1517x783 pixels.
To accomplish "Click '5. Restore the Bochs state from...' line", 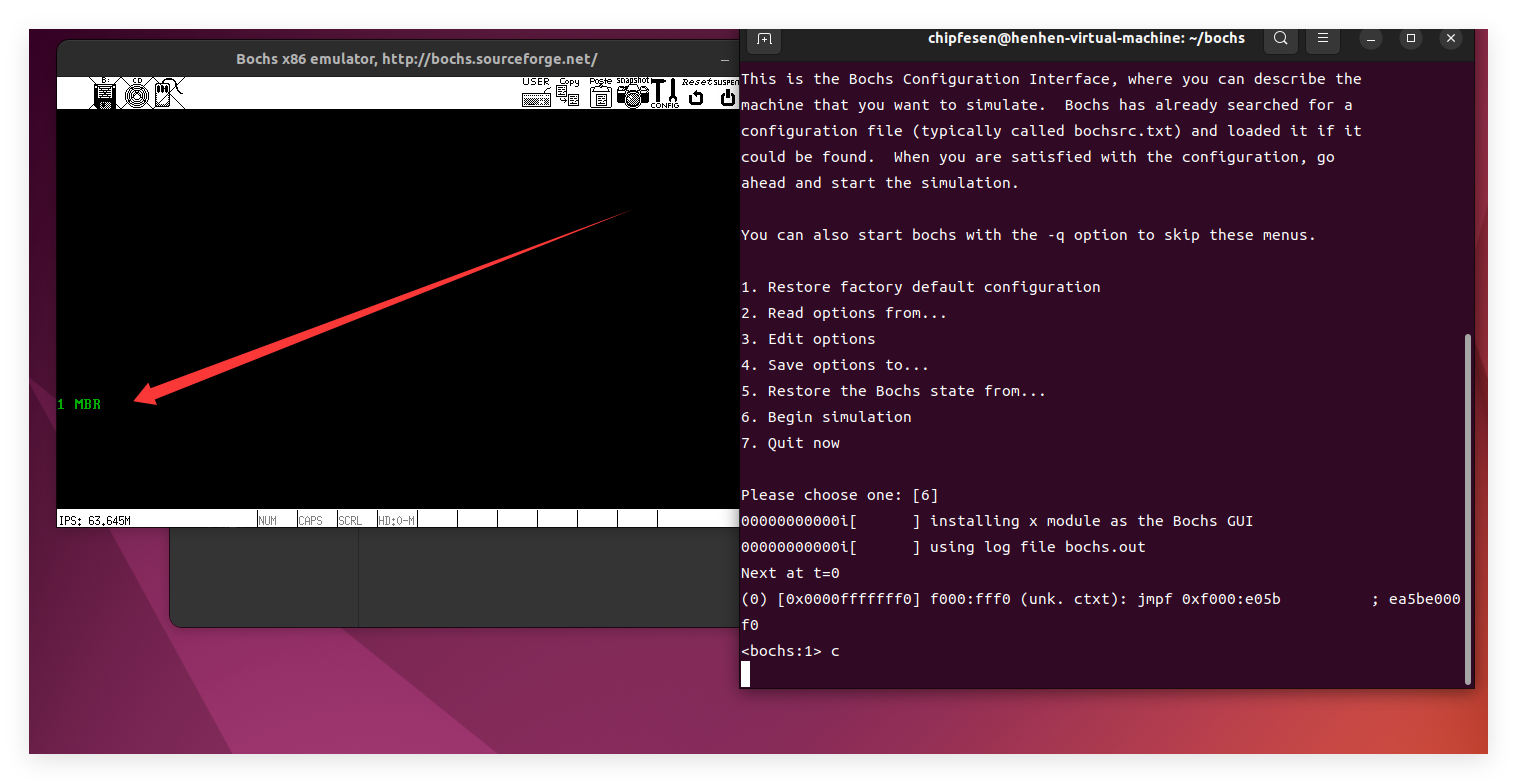I will tap(894, 391).
